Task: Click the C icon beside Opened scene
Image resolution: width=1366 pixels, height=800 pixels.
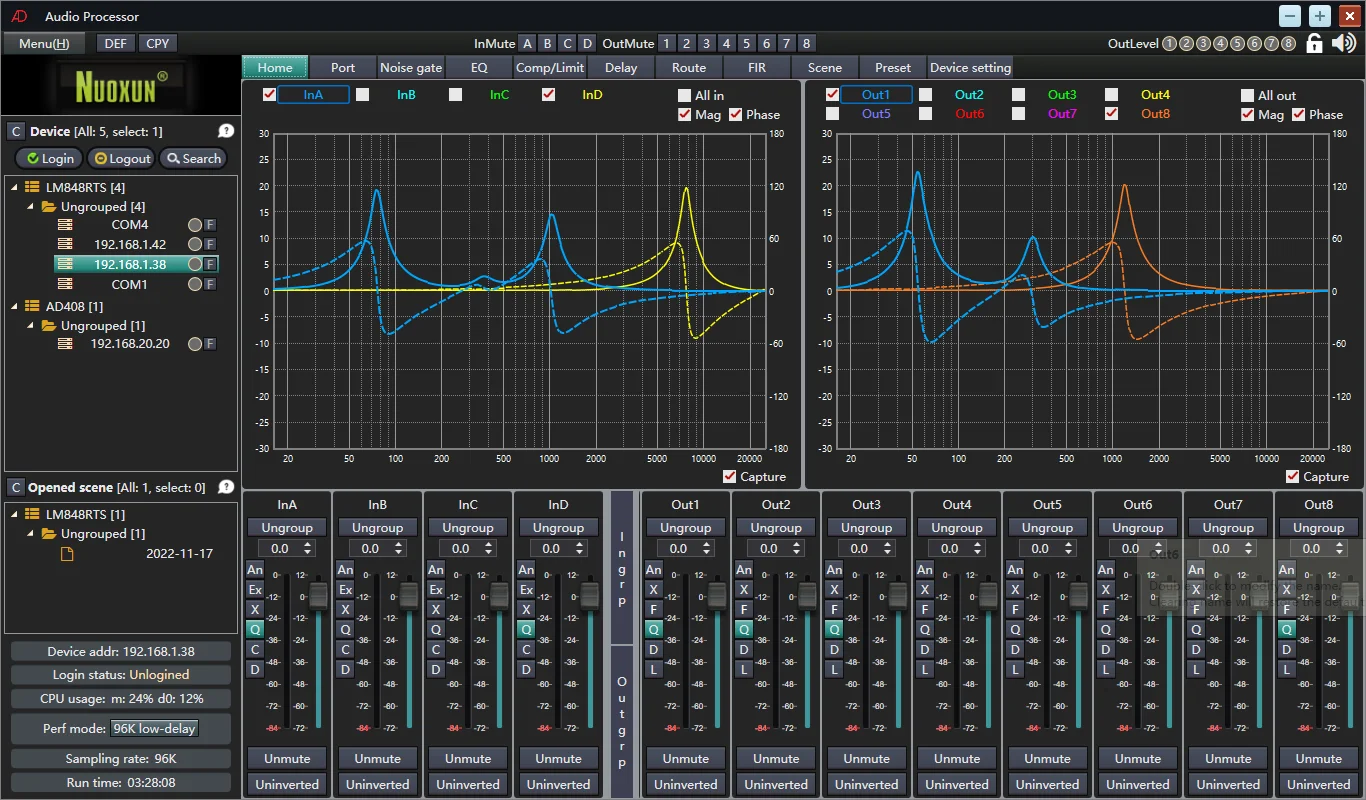Action: [15, 487]
